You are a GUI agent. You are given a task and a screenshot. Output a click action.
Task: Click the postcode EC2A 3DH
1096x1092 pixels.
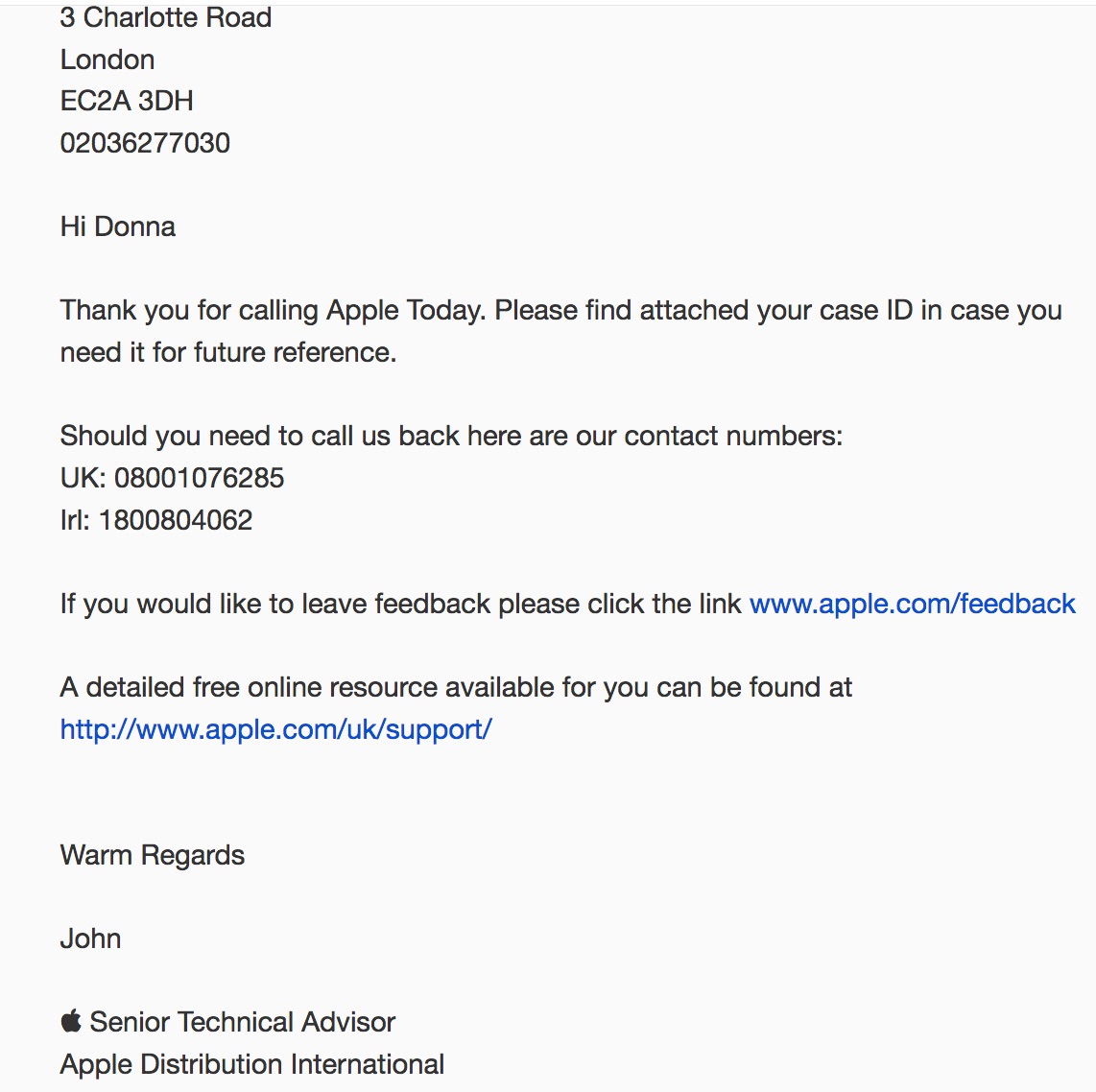127,101
